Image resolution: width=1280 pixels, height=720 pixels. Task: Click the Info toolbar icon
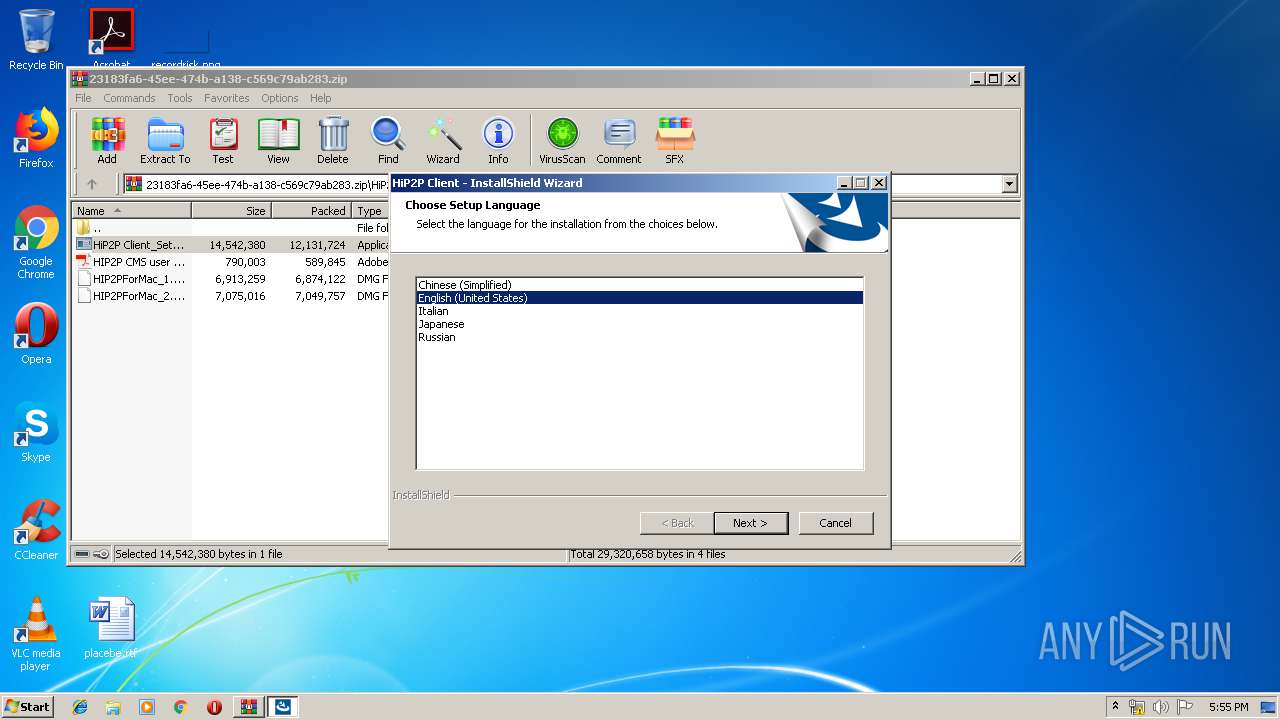[x=498, y=140]
